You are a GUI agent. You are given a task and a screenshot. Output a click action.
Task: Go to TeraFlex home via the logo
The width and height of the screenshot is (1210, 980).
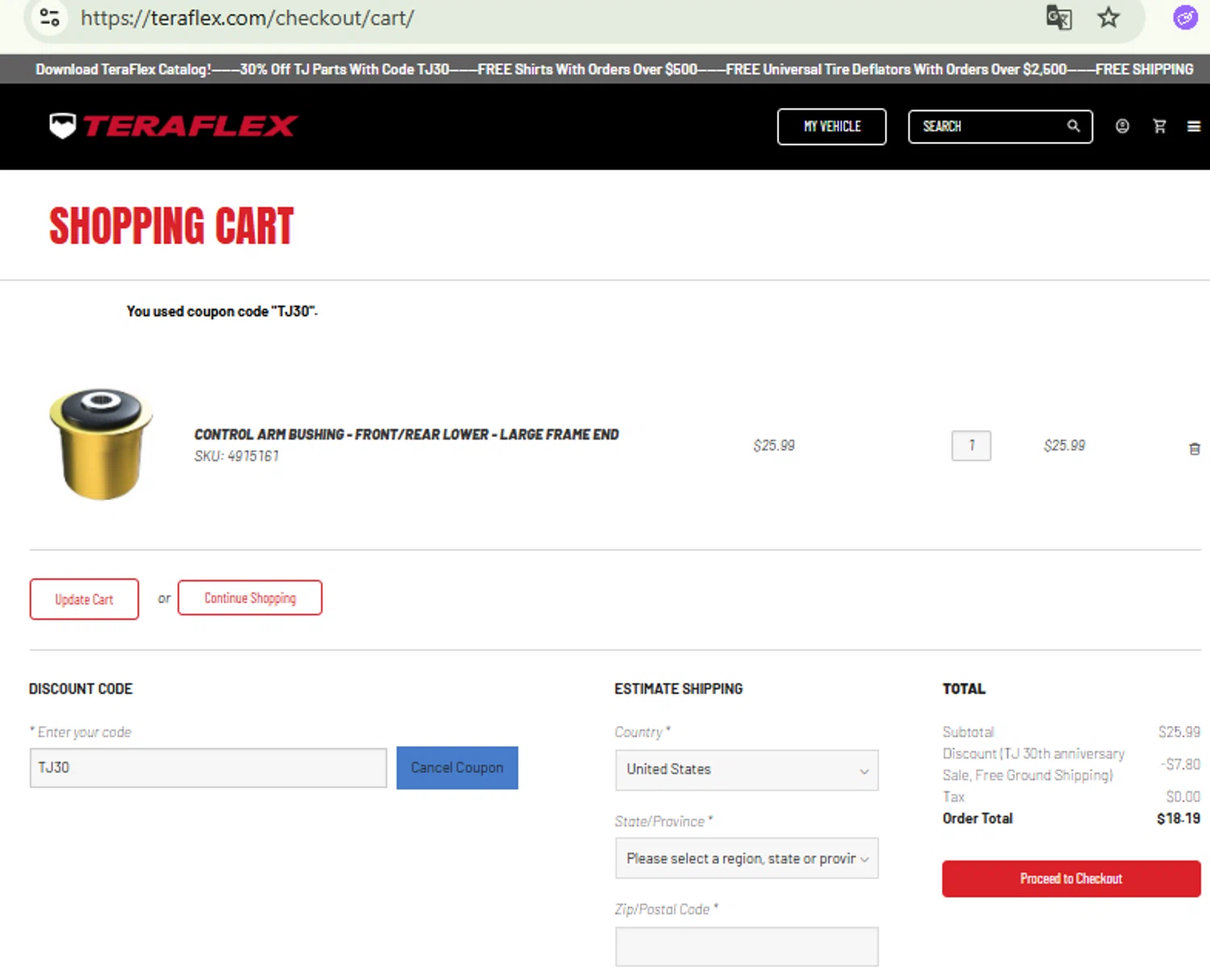(x=173, y=126)
